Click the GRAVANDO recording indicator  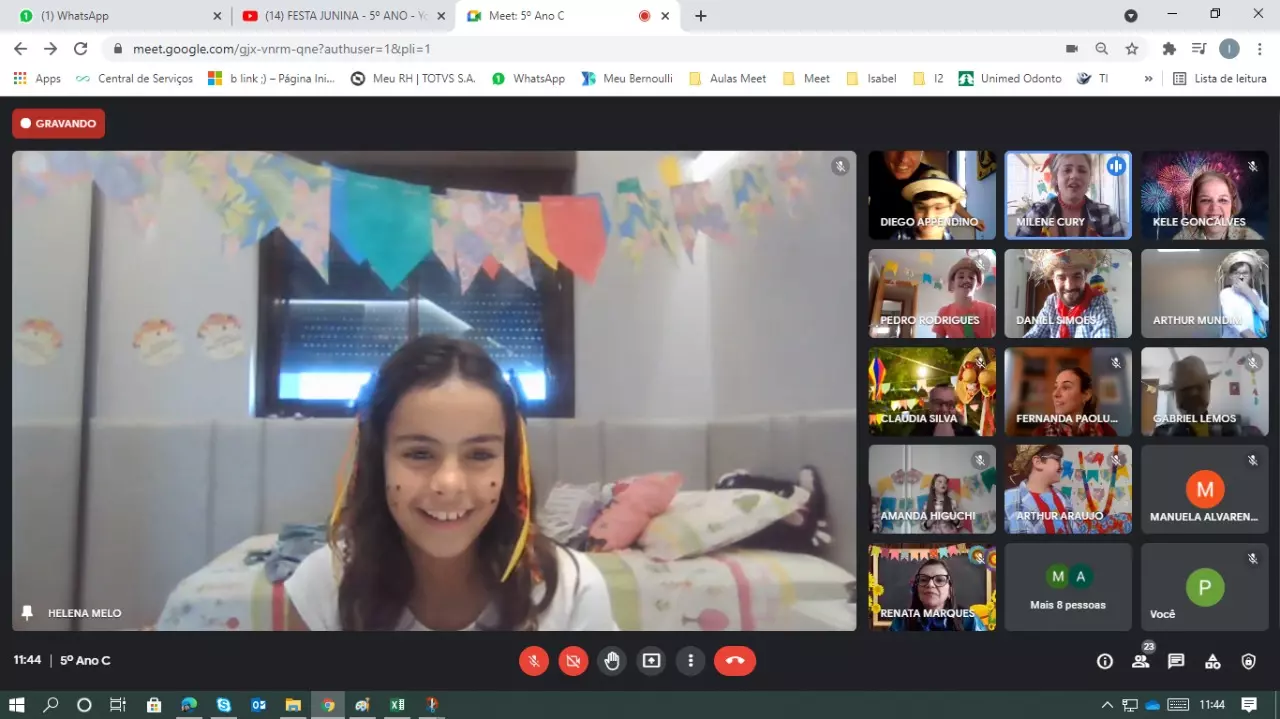click(58, 124)
